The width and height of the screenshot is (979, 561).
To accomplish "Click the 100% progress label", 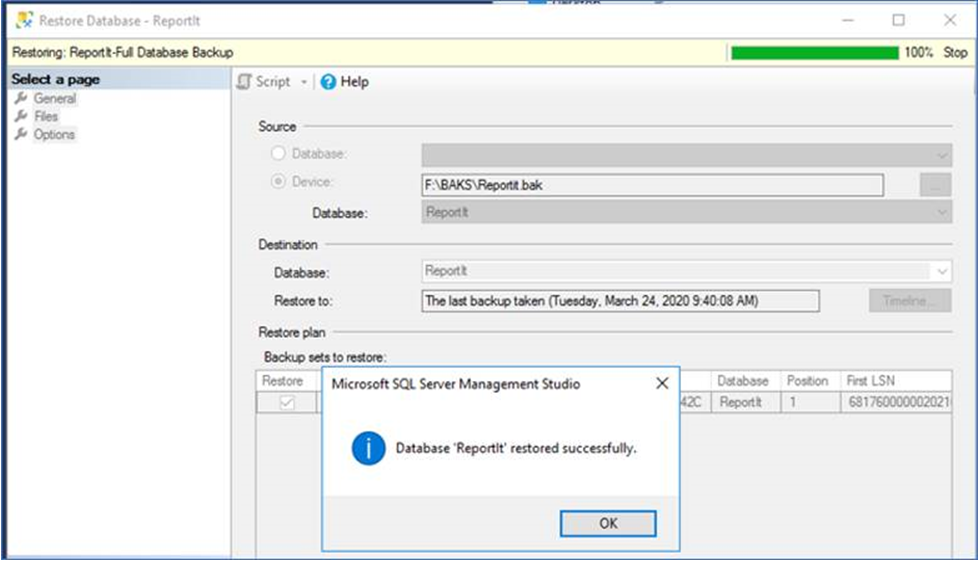I will point(918,53).
